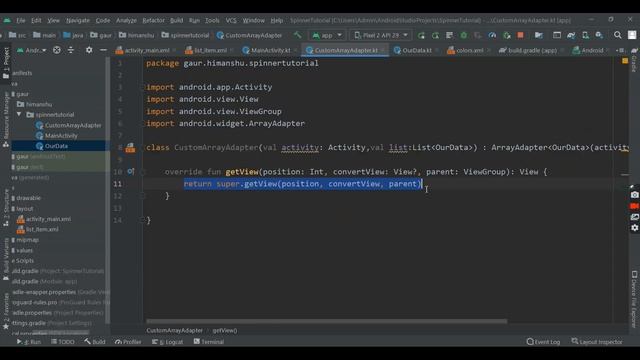Open the Project Structure toolbar icon
The image size is (640, 360).
pyautogui.click(x=539, y=36)
